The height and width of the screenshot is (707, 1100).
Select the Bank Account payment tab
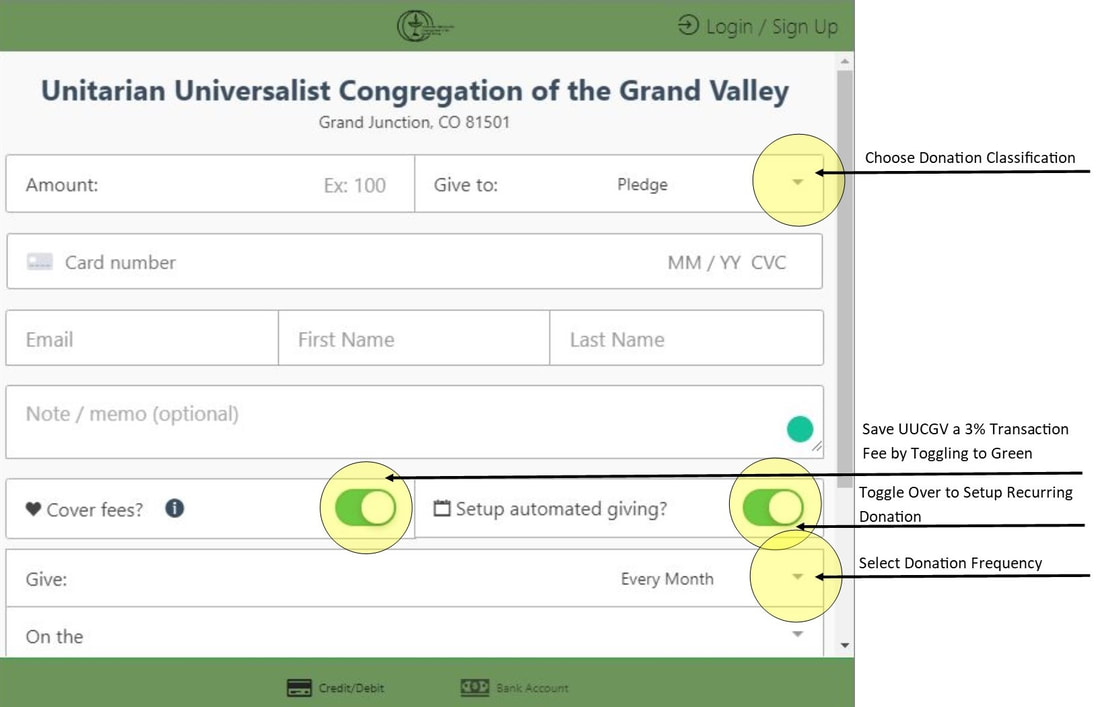(x=514, y=687)
